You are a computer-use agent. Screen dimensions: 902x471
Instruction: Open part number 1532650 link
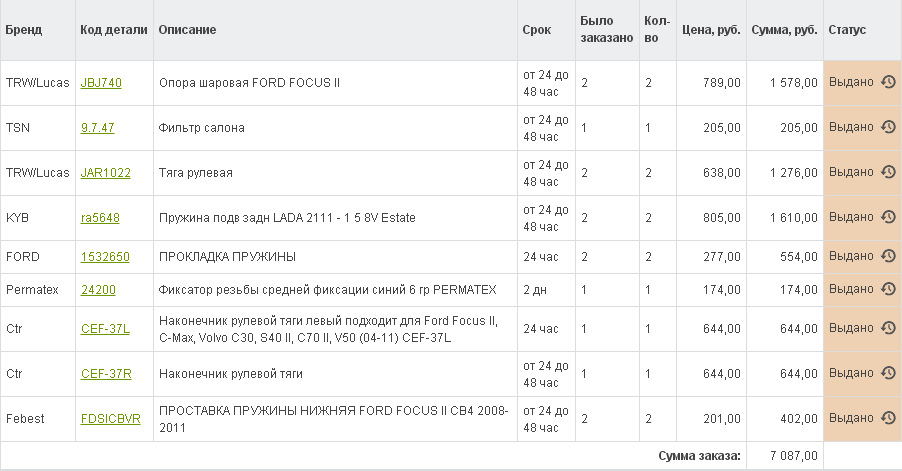(105, 257)
